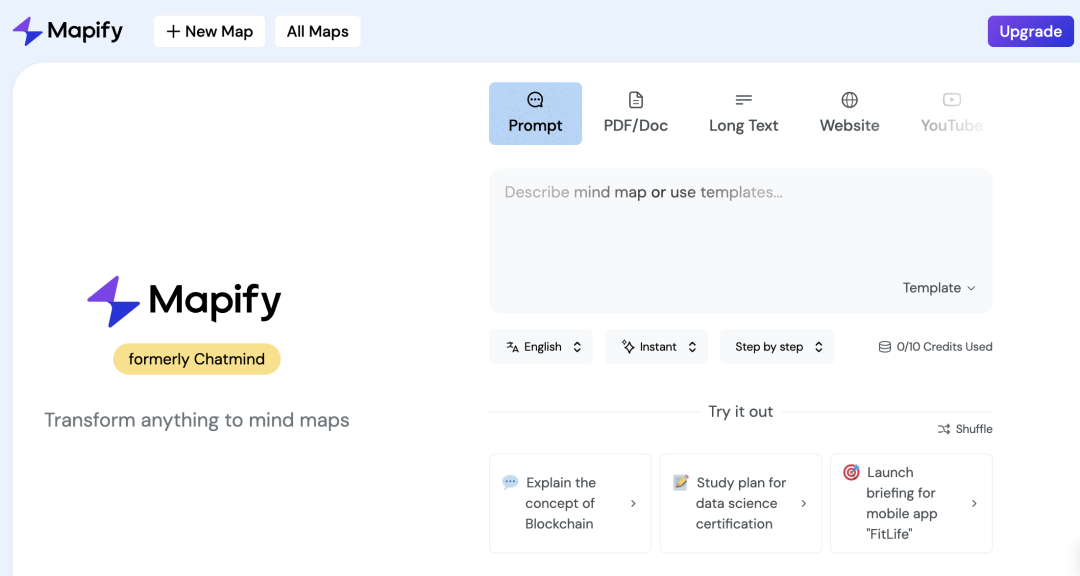Click the Website globe icon
This screenshot has width=1080, height=576.
(x=849, y=100)
